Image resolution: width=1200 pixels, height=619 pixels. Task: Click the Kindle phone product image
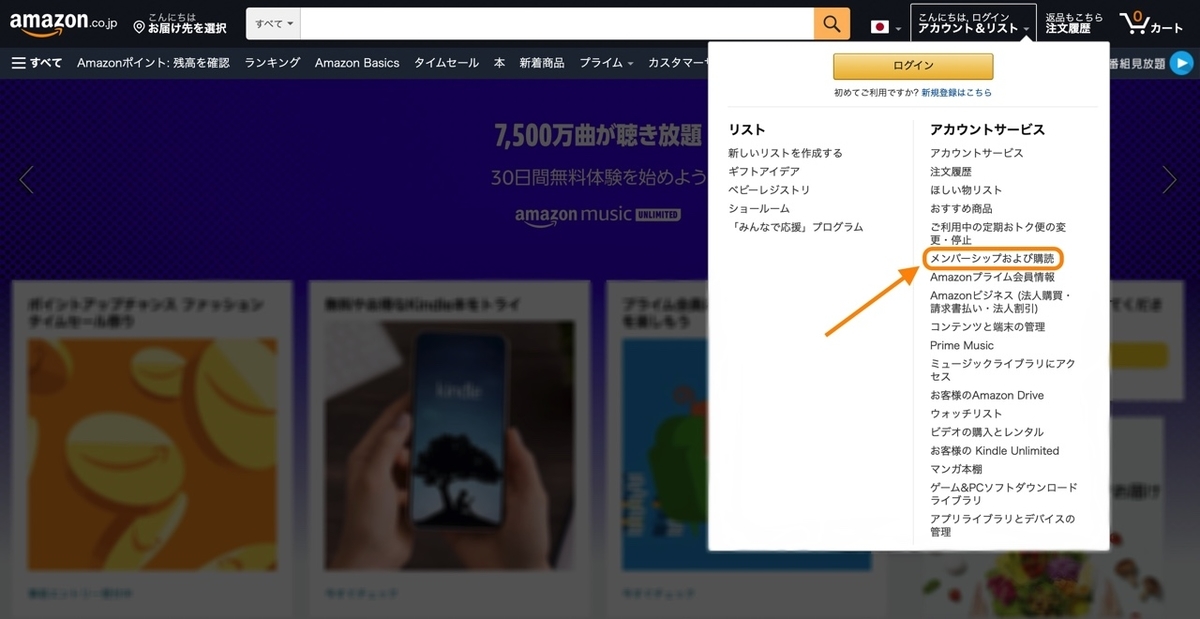tap(449, 448)
